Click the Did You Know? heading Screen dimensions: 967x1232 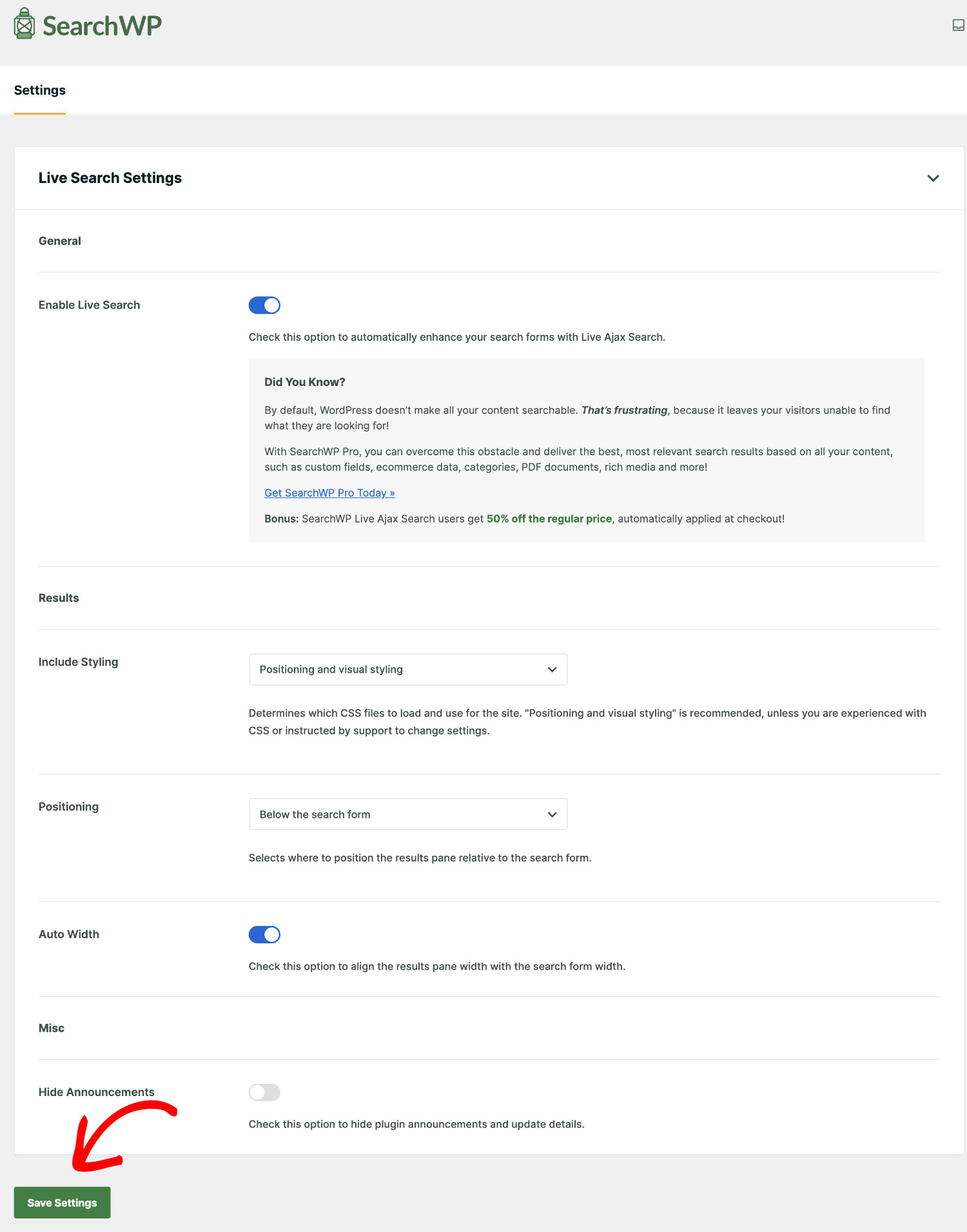pyautogui.click(x=305, y=382)
